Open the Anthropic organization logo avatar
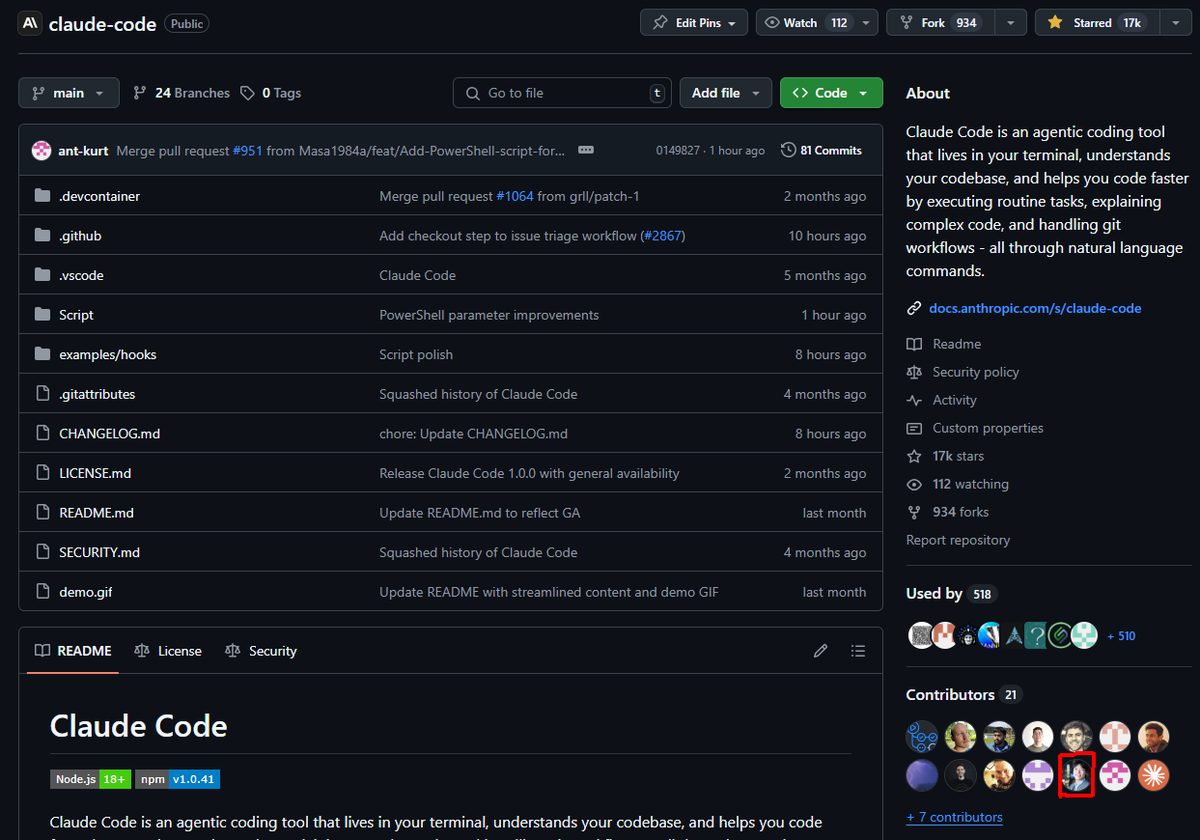1200x840 pixels. click(30, 24)
